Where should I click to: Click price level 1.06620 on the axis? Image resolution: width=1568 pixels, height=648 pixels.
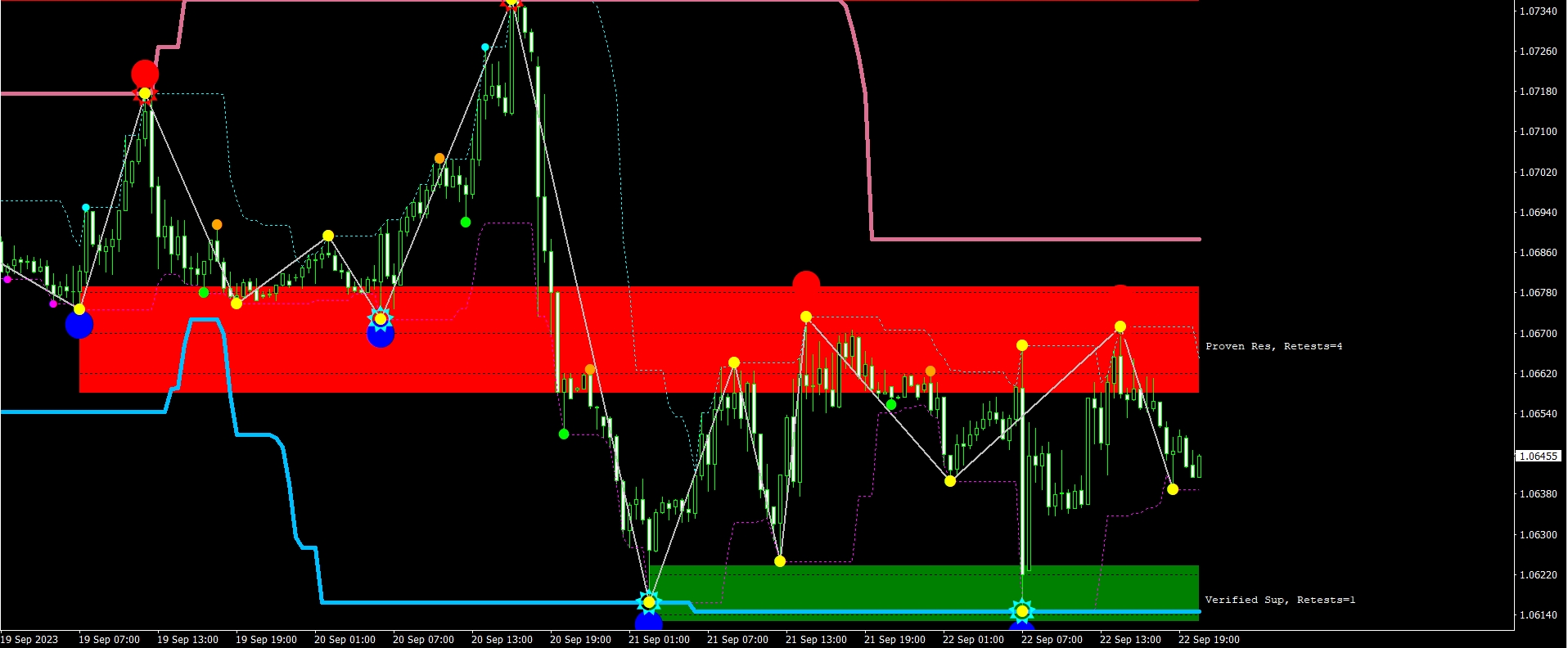pos(1539,374)
